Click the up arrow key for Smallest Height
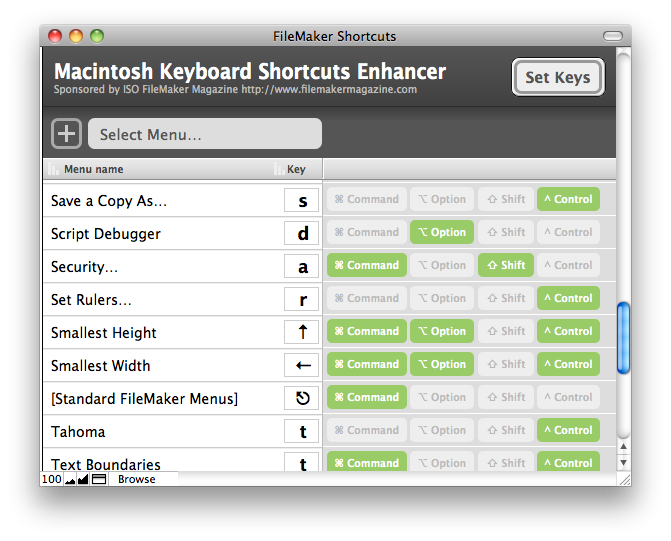Screen dimensions: 671x541 click(302, 332)
